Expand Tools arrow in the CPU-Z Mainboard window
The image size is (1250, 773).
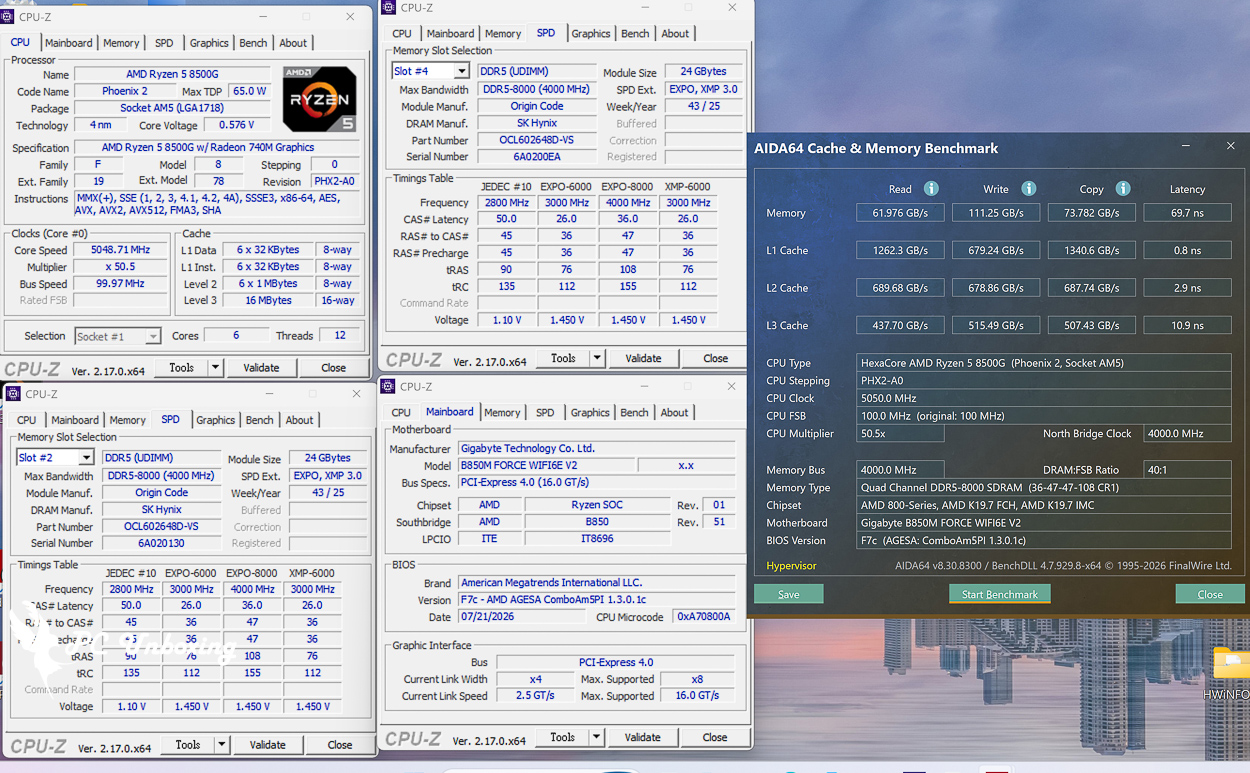(x=596, y=737)
